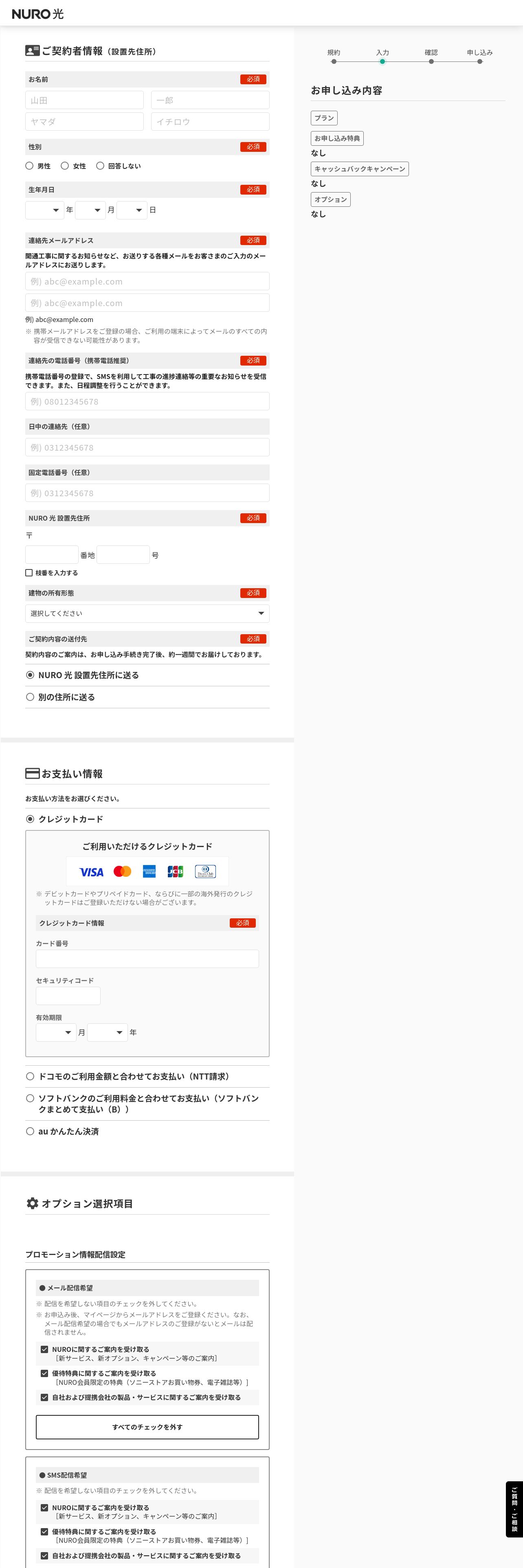Screen dimensions: 523x1568
Task: Click すべてのチェックを外す button
Action: pos(147,1427)
